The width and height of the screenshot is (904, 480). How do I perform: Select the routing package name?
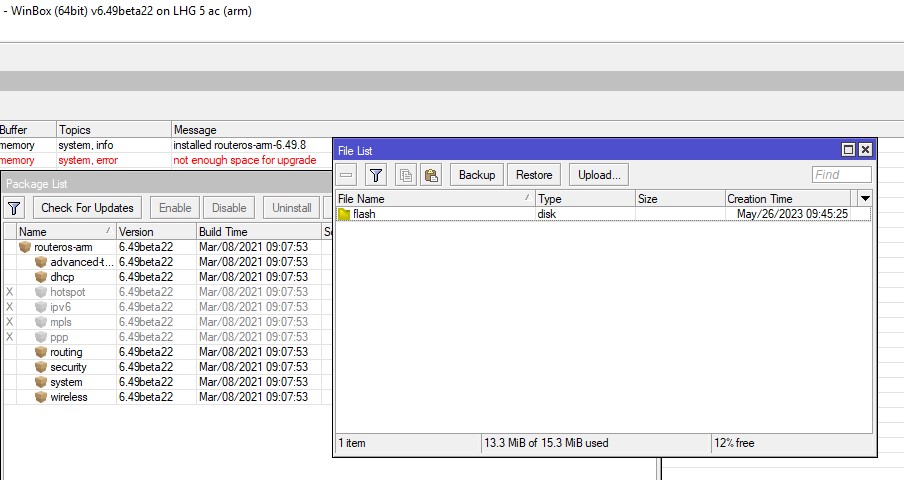tap(66, 352)
